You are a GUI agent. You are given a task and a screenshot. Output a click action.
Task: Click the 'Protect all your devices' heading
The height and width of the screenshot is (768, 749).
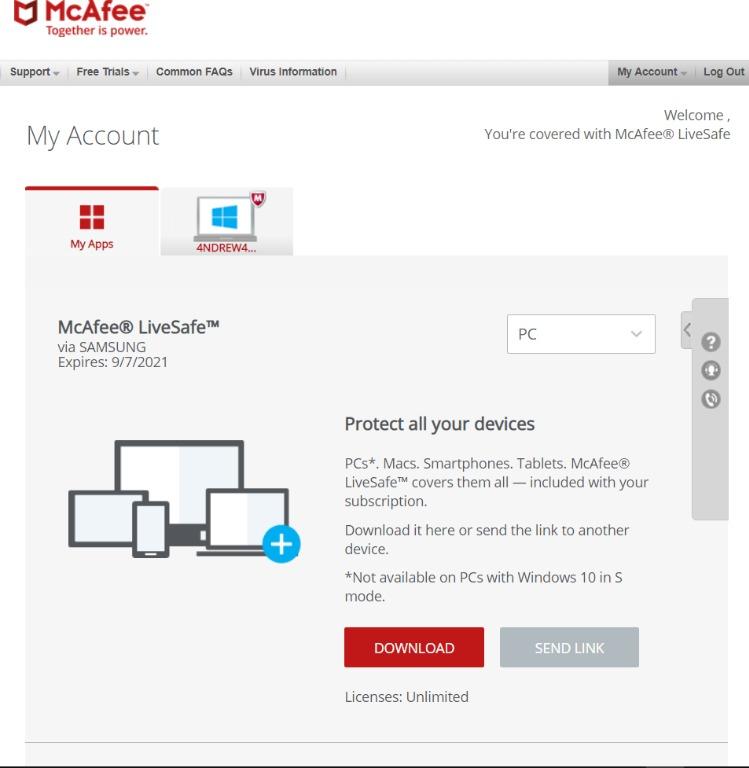pos(439,424)
